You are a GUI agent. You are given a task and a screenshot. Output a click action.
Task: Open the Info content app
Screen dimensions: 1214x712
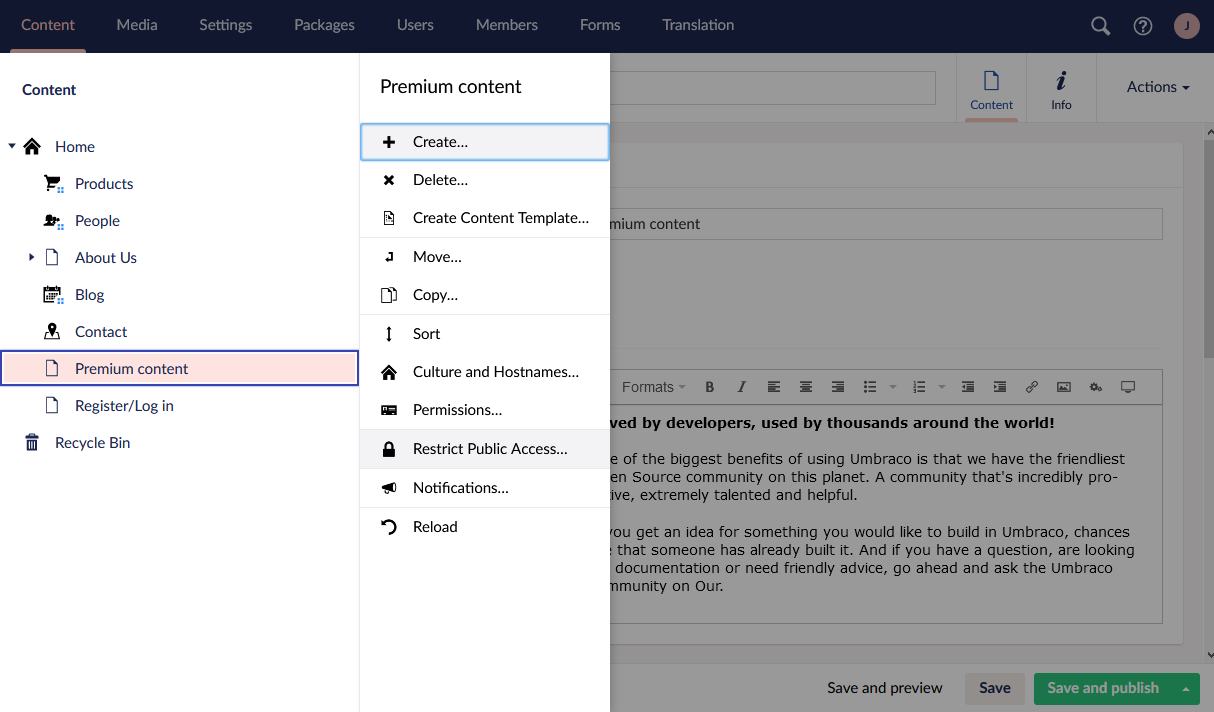[1061, 89]
